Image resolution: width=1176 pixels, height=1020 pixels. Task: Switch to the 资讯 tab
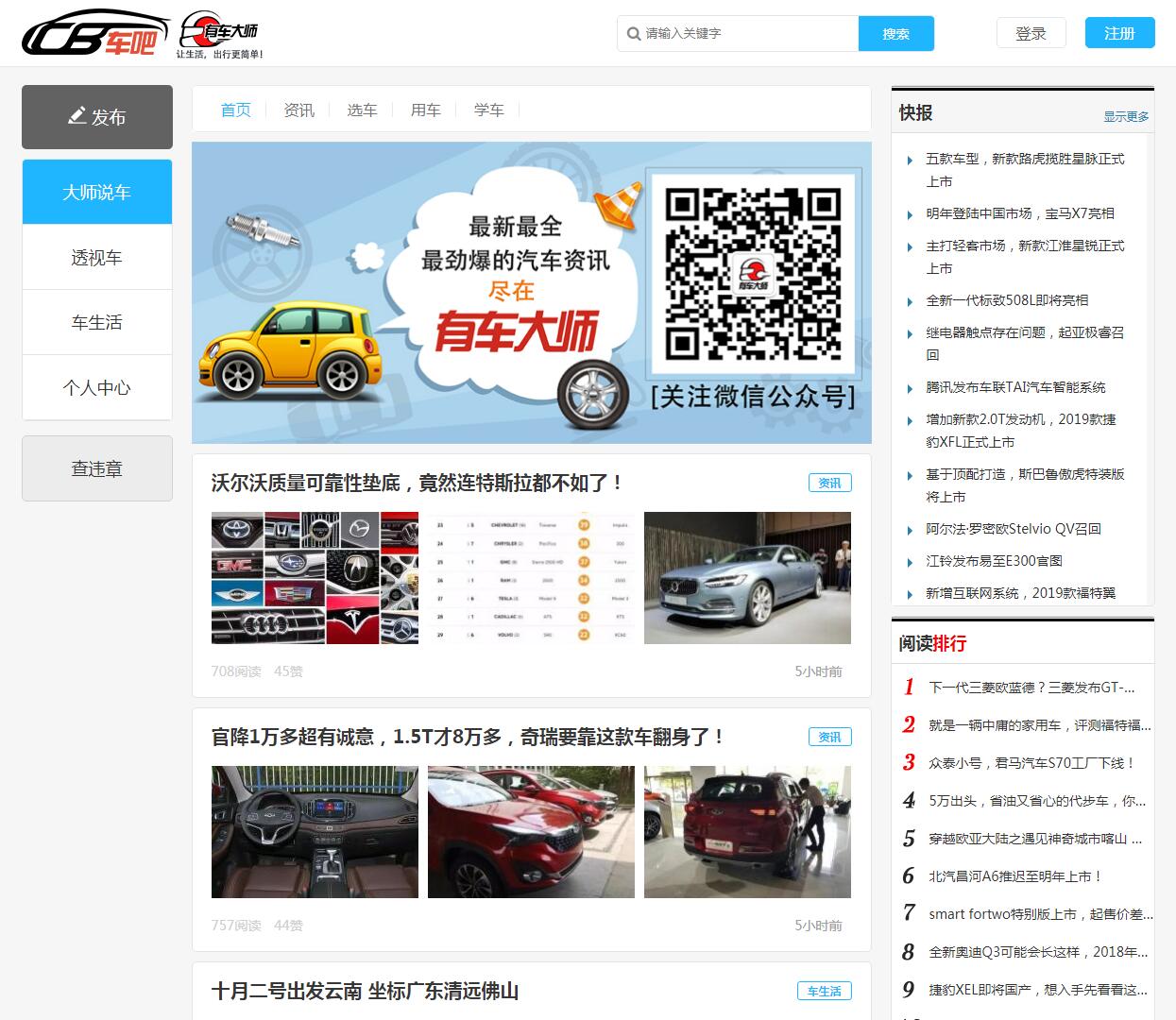[299, 110]
